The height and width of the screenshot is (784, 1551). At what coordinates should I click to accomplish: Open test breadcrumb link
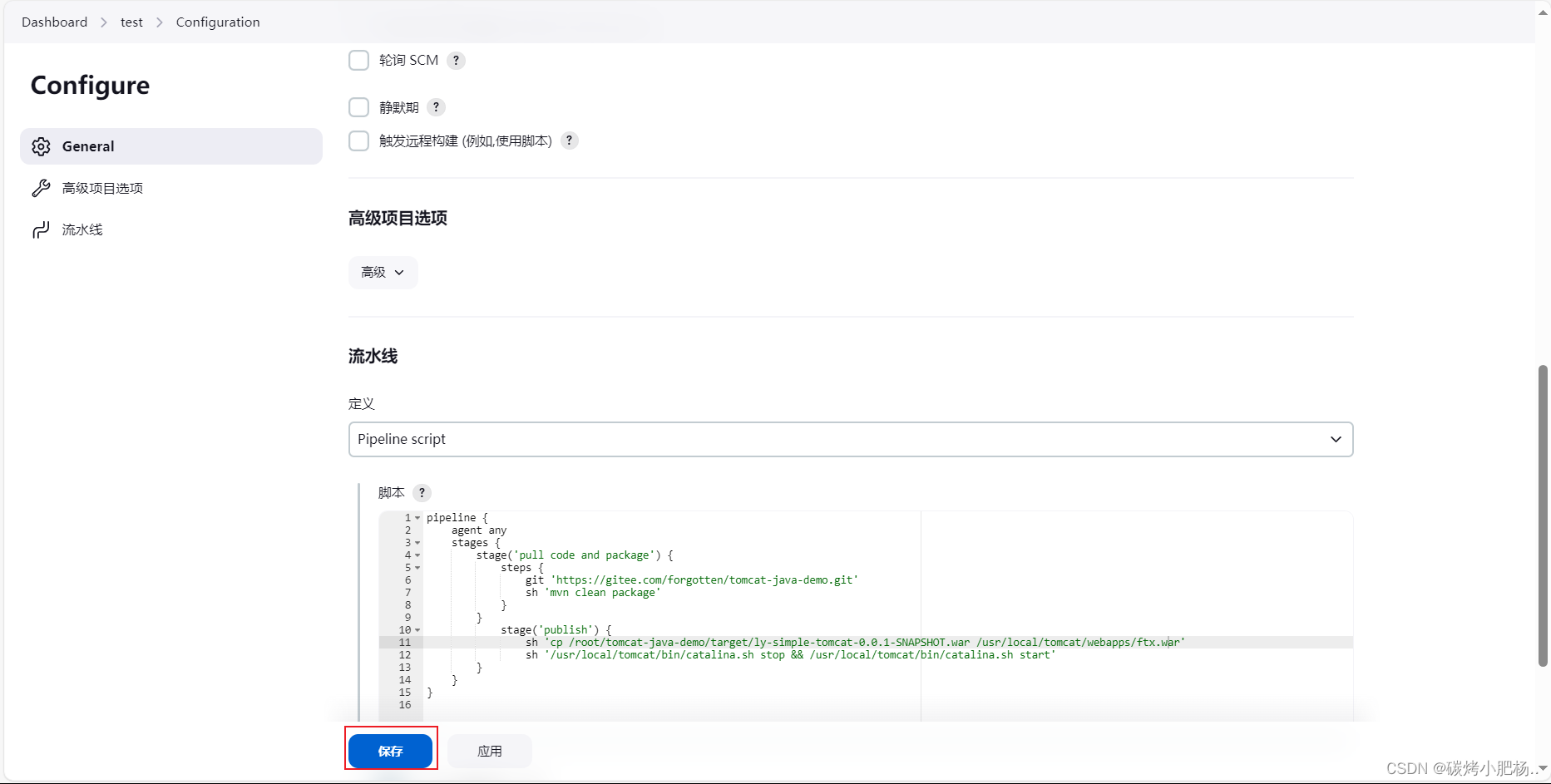(x=131, y=22)
